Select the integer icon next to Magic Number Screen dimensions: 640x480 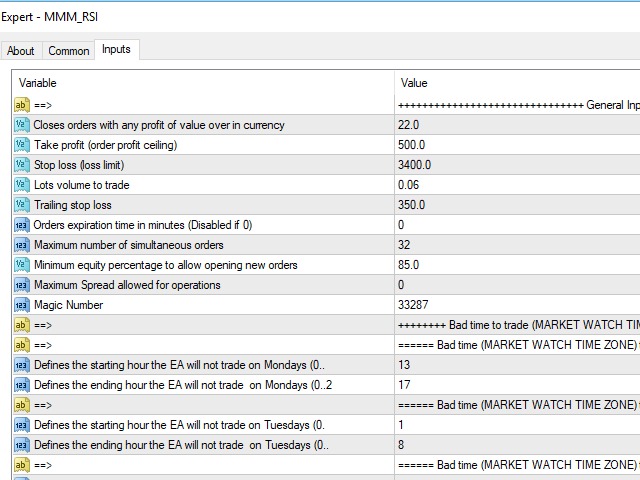point(22,305)
